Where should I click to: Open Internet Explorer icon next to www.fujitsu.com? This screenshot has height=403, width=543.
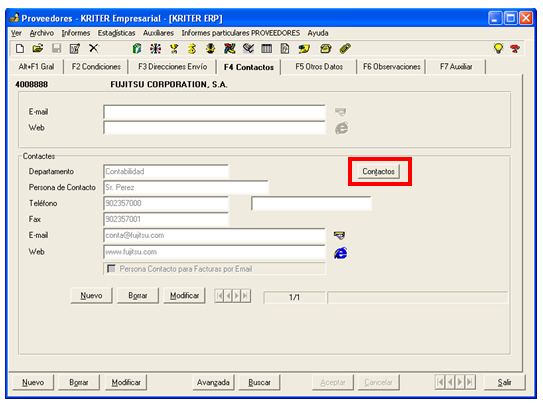pos(340,253)
